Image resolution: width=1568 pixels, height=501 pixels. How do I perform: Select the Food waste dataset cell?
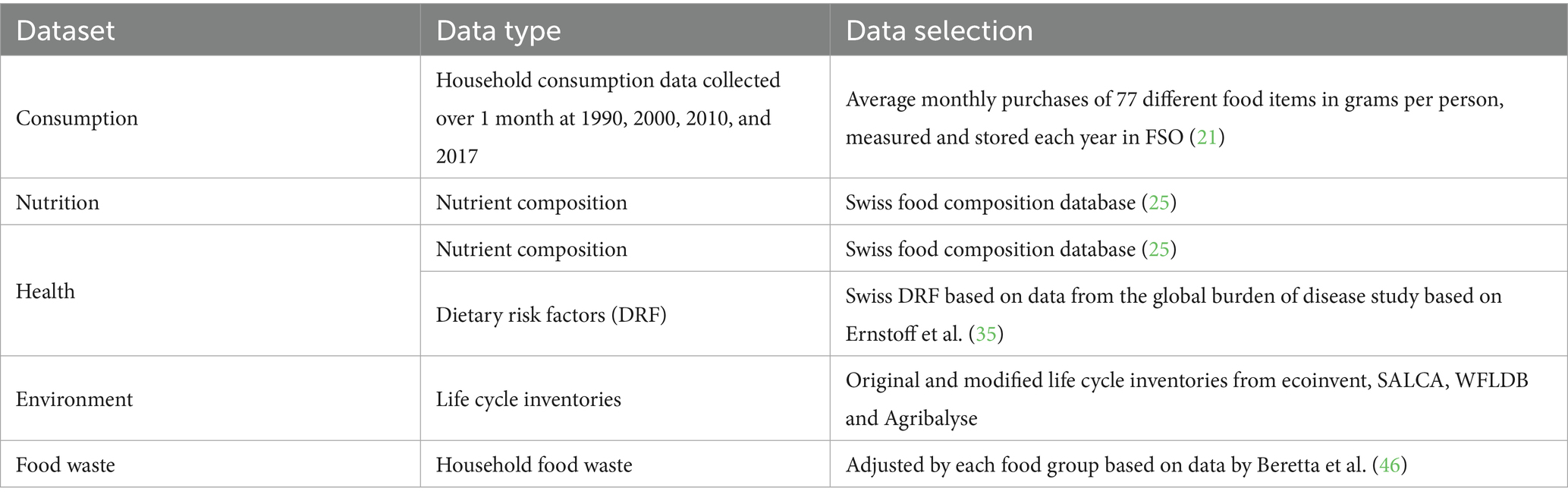[65, 465]
